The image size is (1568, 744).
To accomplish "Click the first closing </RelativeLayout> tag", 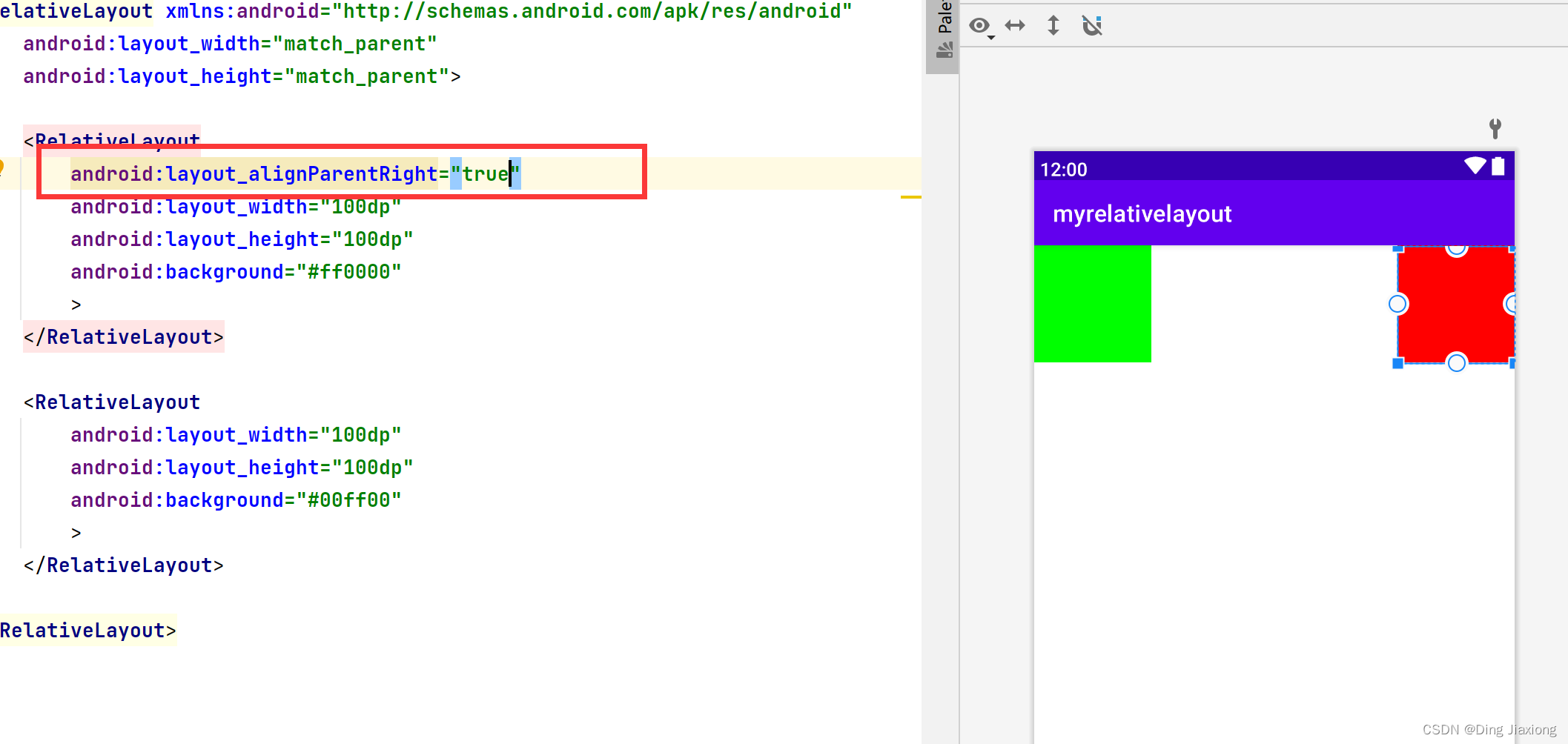I will [124, 337].
